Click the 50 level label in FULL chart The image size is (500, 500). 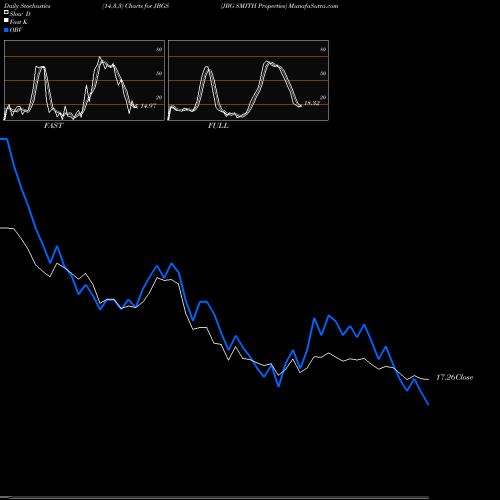coord(323,73)
